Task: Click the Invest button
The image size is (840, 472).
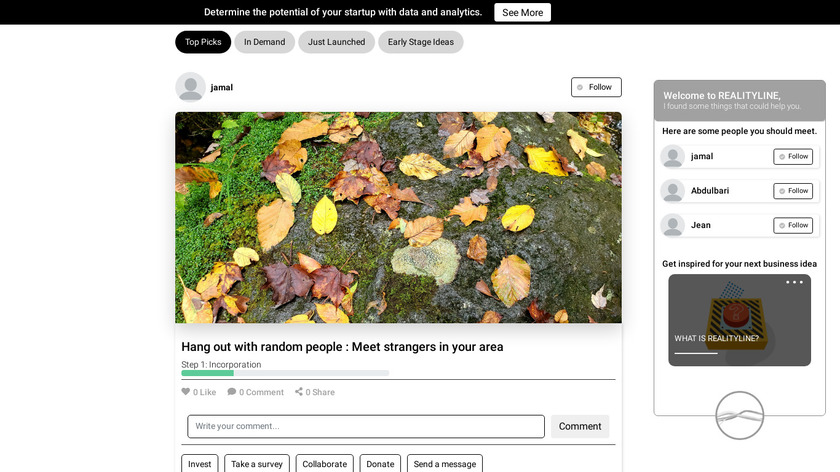Action: tap(199, 463)
